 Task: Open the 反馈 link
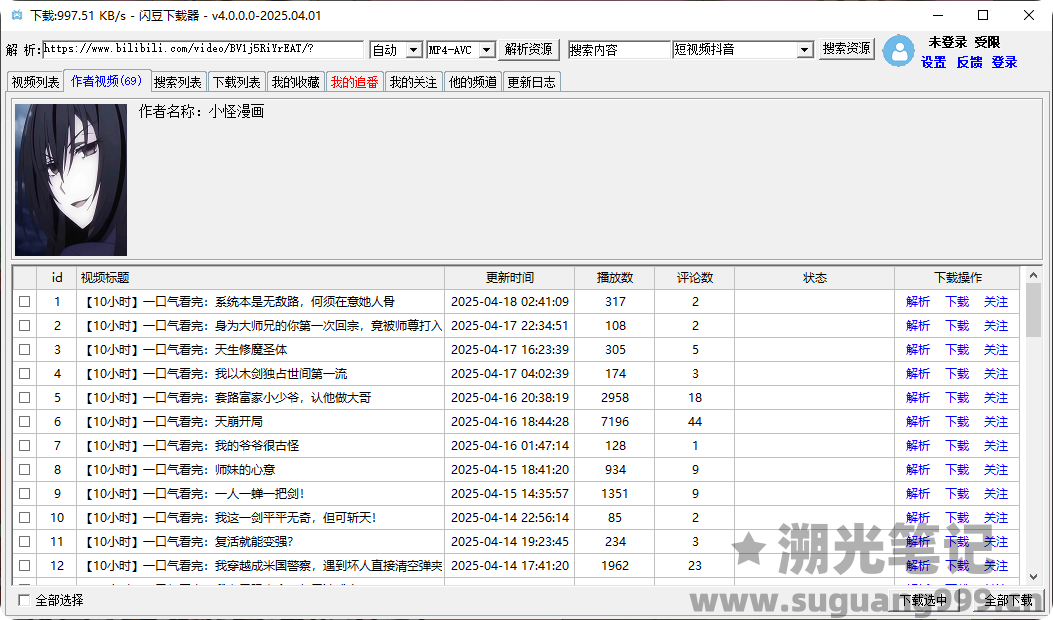969,62
